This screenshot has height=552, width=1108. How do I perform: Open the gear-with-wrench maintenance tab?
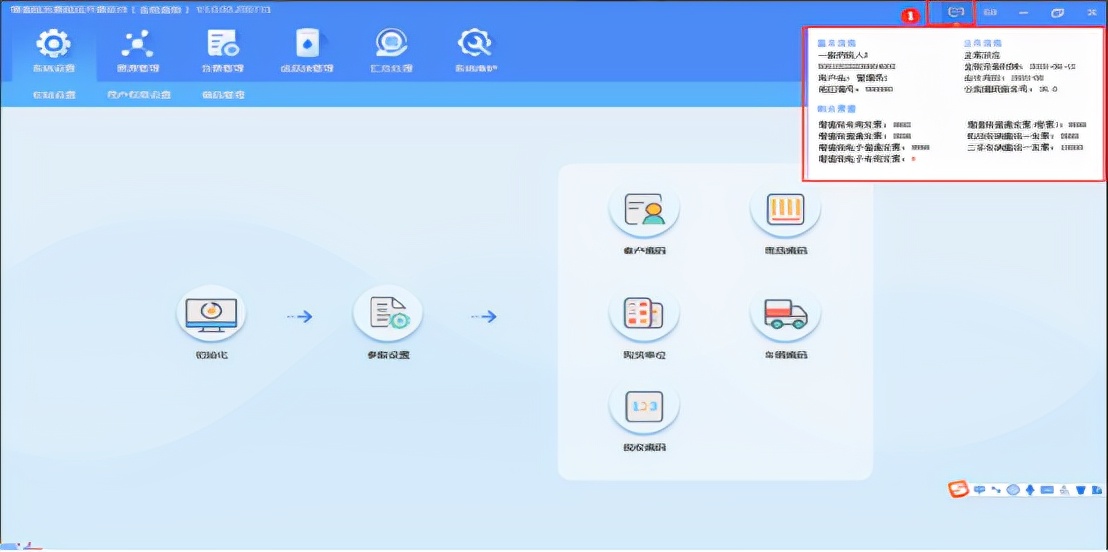[474, 52]
